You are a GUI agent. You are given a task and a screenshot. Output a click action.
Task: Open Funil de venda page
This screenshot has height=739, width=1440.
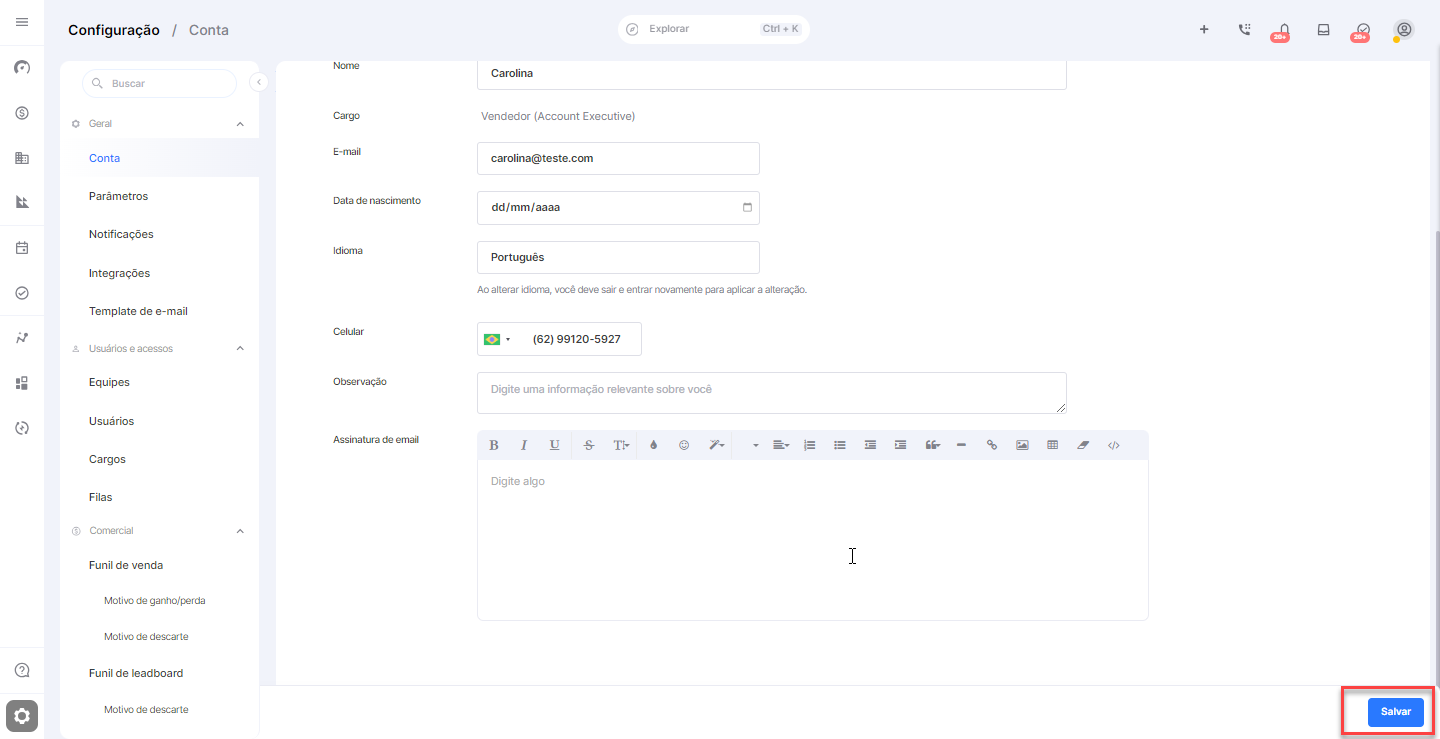[126, 565]
